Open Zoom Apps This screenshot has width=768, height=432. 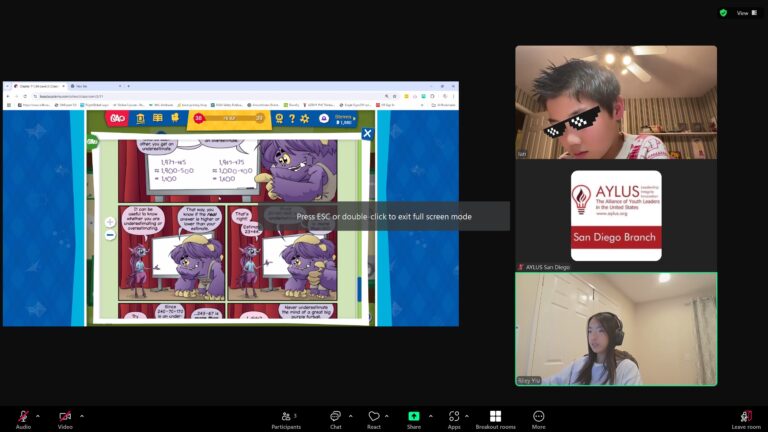[x=454, y=419]
